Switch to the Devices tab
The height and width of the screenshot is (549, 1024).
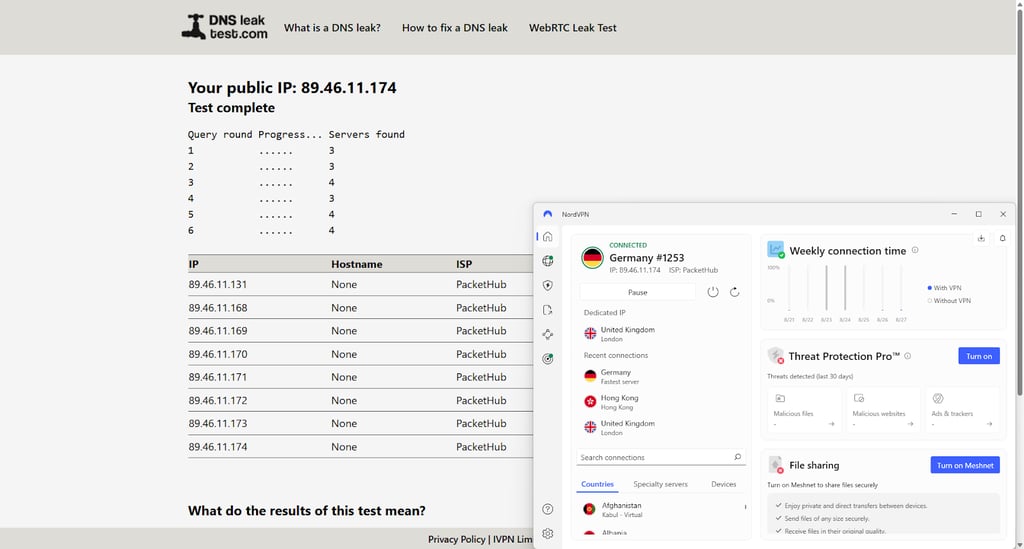click(723, 484)
